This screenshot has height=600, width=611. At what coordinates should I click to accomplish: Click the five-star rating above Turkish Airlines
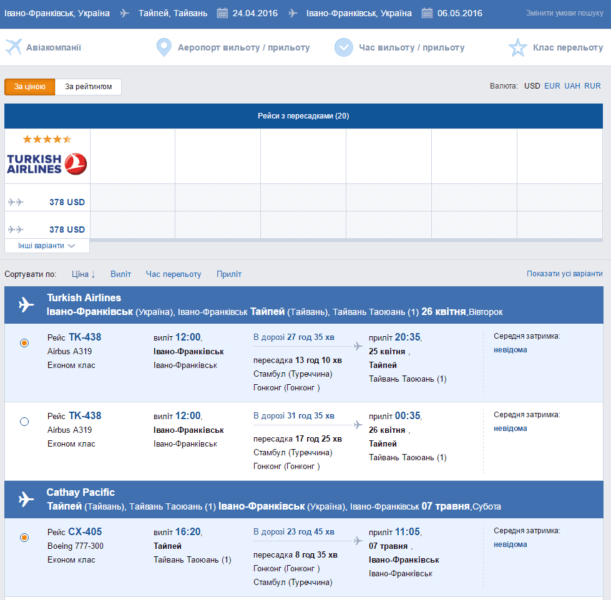click(x=47, y=139)
